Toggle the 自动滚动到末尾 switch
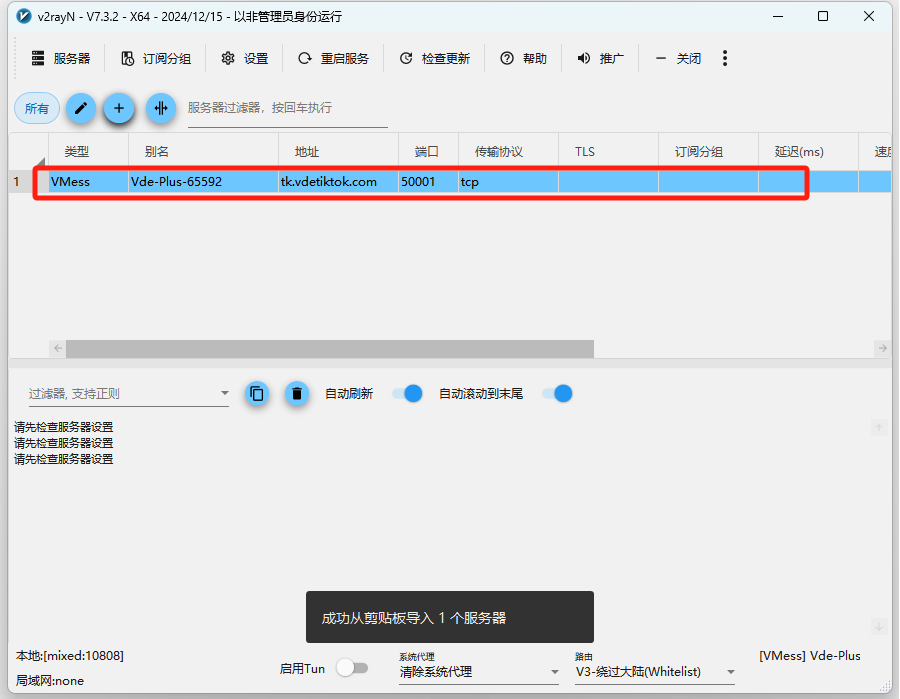The image size is (900, 699). click(x=557, y=394)
